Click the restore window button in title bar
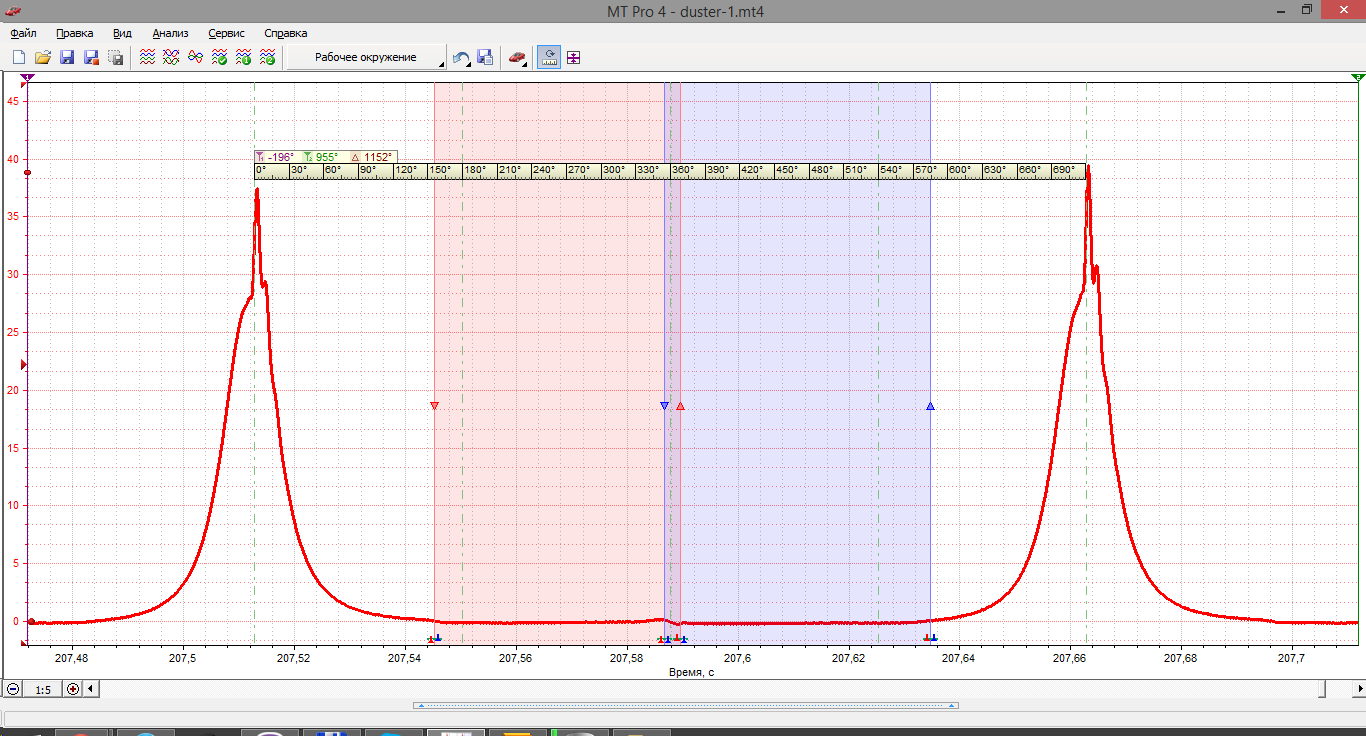 1307,10
